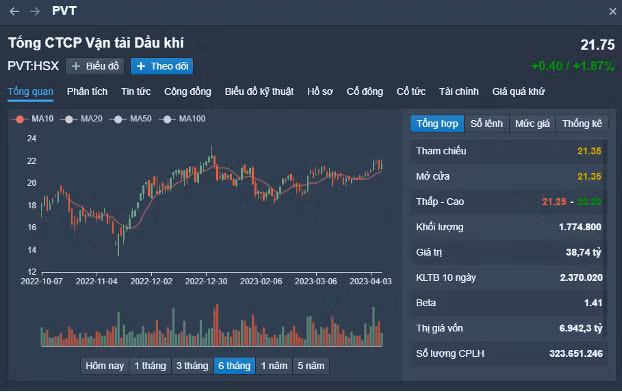622x392 pixels.
Task: Click the current price 21.75
Action: click(x=597, y=45)
